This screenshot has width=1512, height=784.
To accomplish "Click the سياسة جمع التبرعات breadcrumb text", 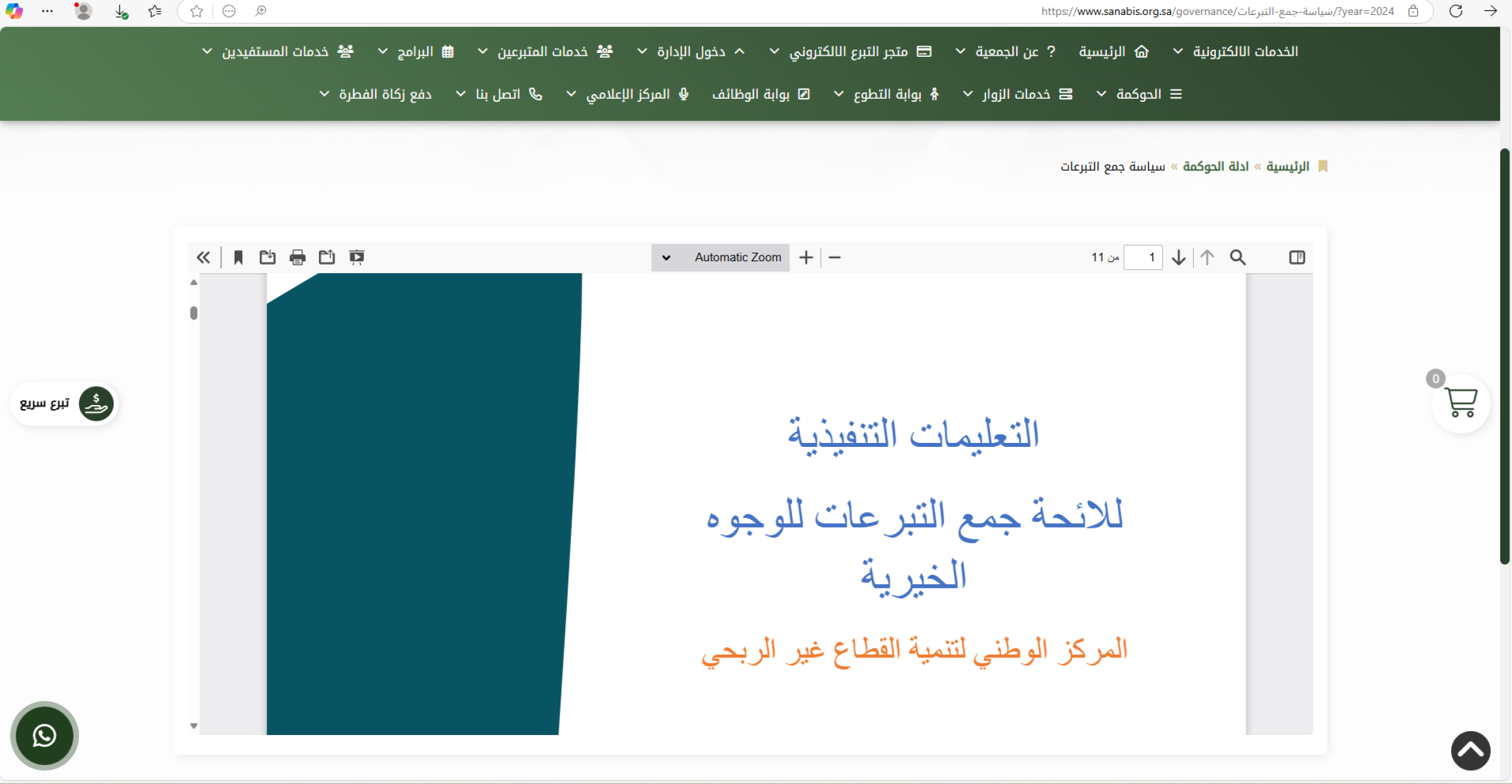I will [x=1112, y=167].
